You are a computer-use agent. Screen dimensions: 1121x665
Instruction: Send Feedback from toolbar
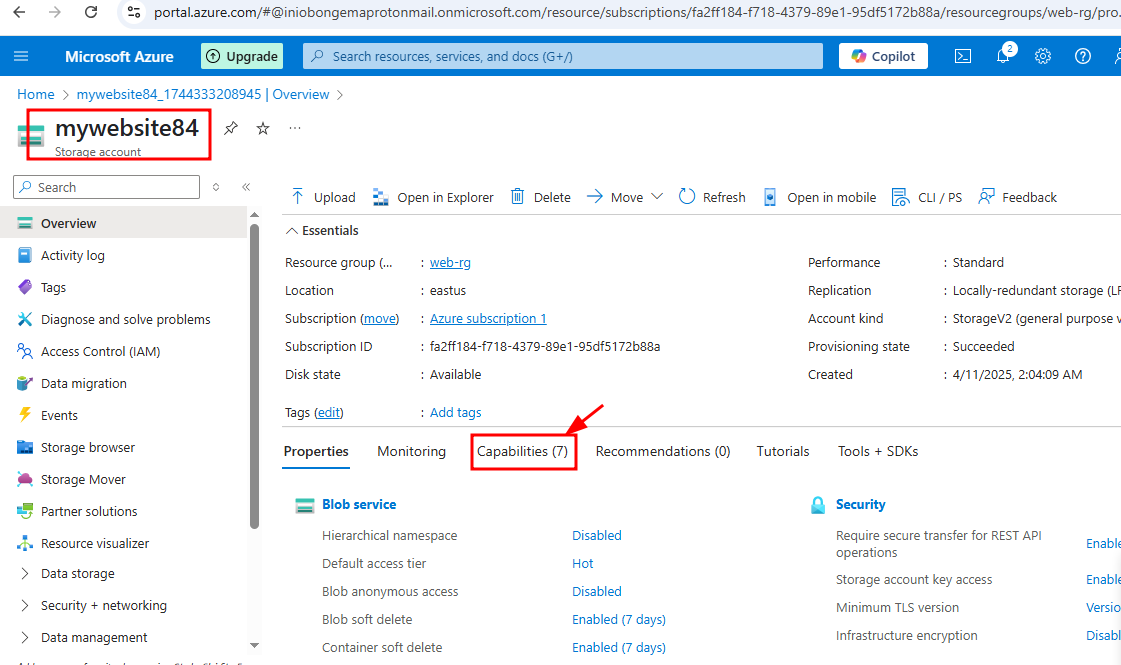1017,197
